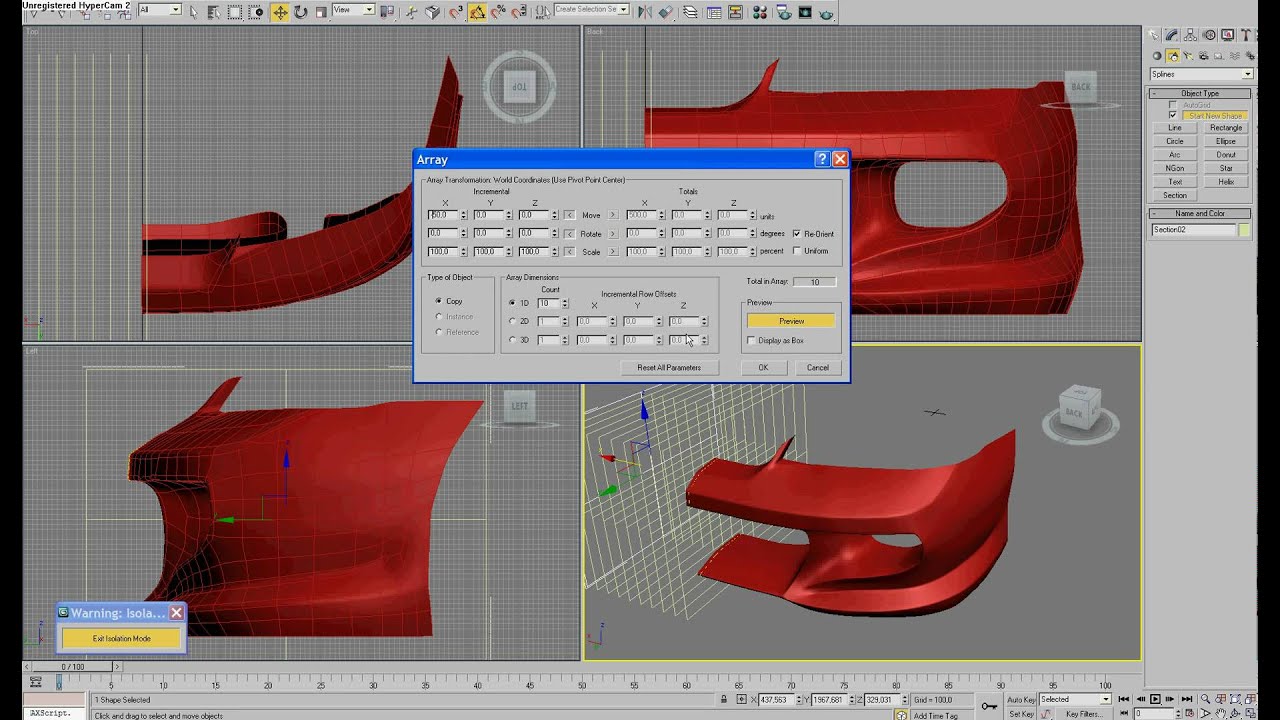Click the 1D Count value field
The width and height of the screenshot is (1280, 720).
(548, 303)
